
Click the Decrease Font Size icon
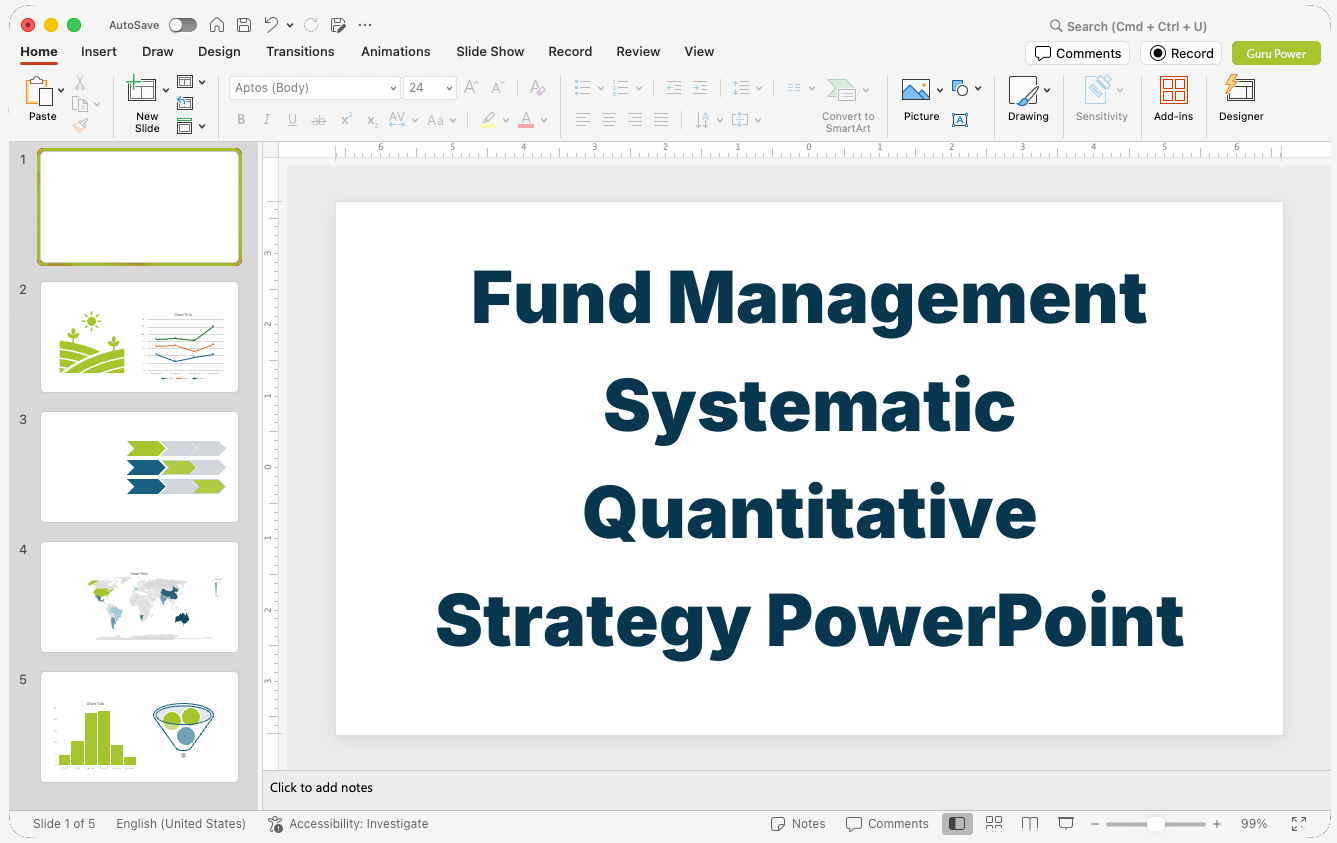pos(497,88)
